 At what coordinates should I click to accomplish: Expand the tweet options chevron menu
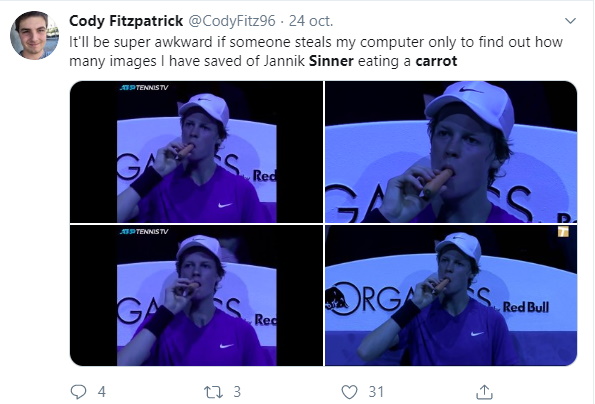(x=570, y=21)
